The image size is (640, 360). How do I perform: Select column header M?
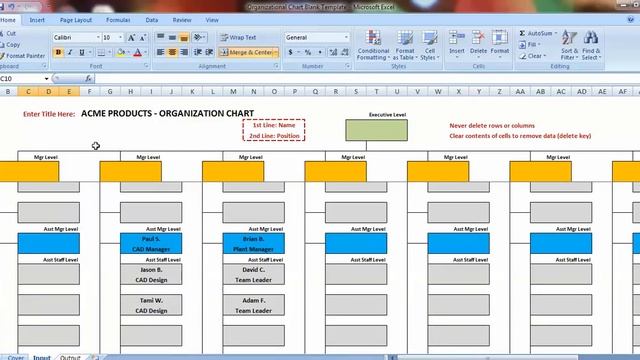point(233,92)
